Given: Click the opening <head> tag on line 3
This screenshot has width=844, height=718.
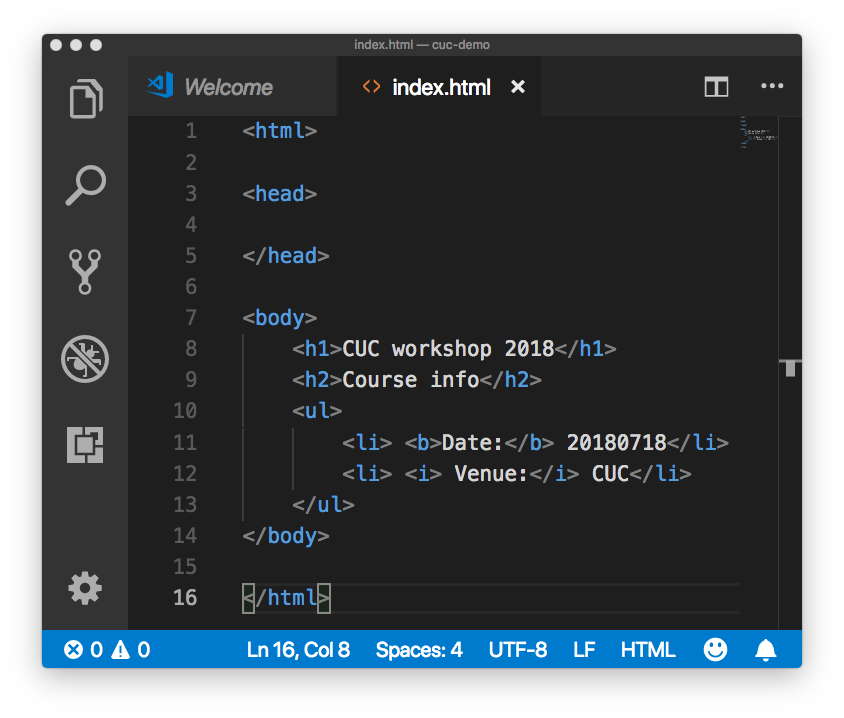Looking at the screenshot, I should 280,193.
